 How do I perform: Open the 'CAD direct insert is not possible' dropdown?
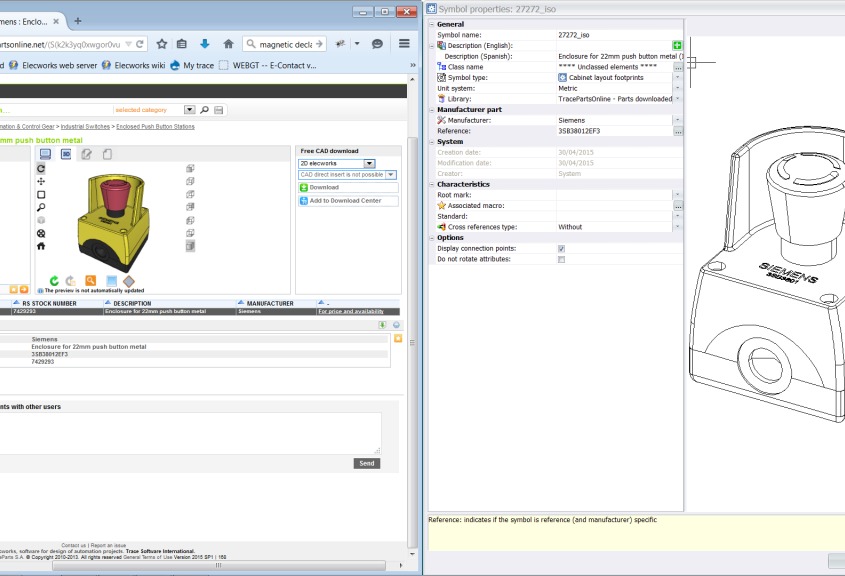click(391, 175)
